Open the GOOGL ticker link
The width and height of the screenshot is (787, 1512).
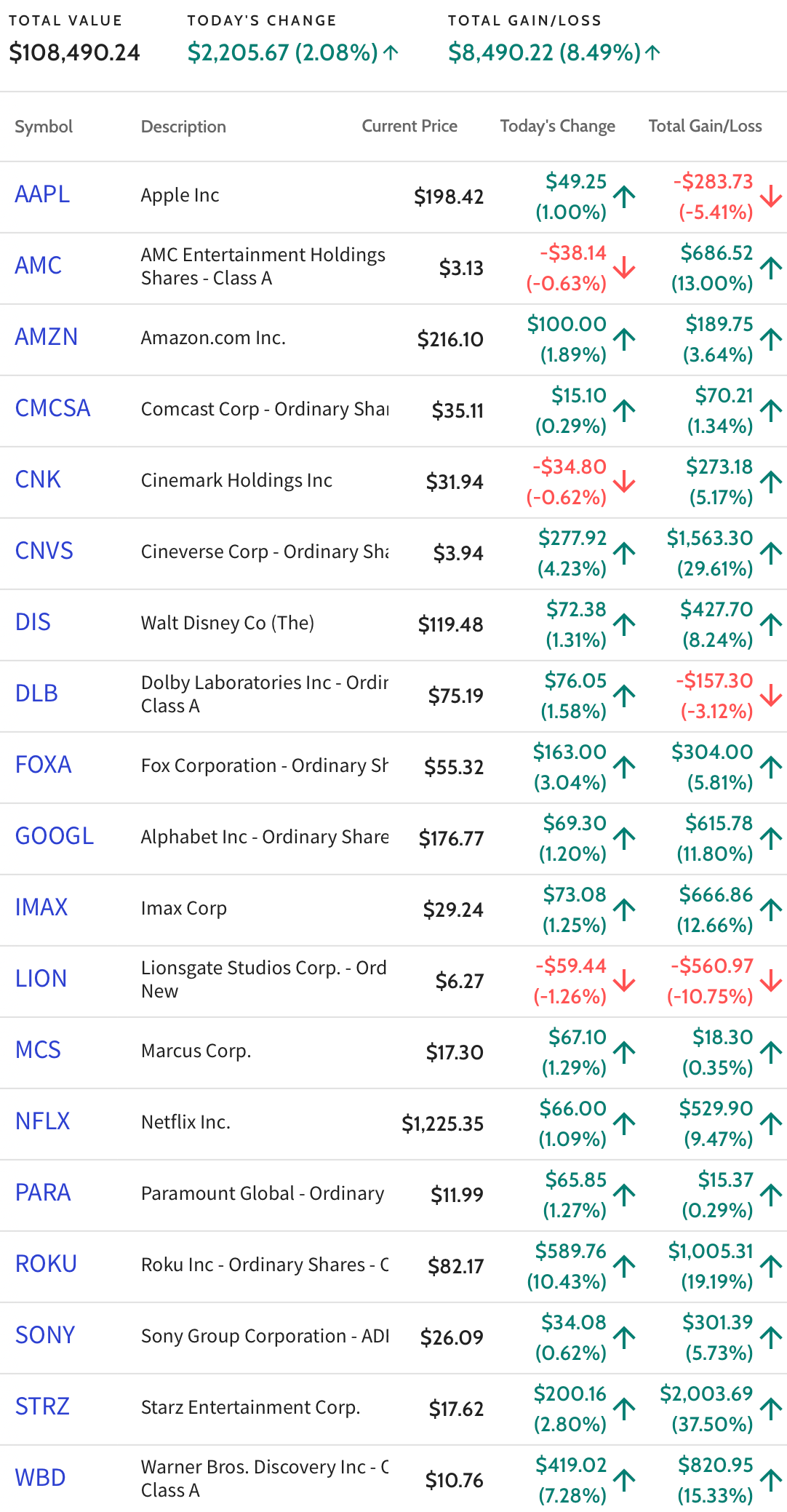coord(55,836)
